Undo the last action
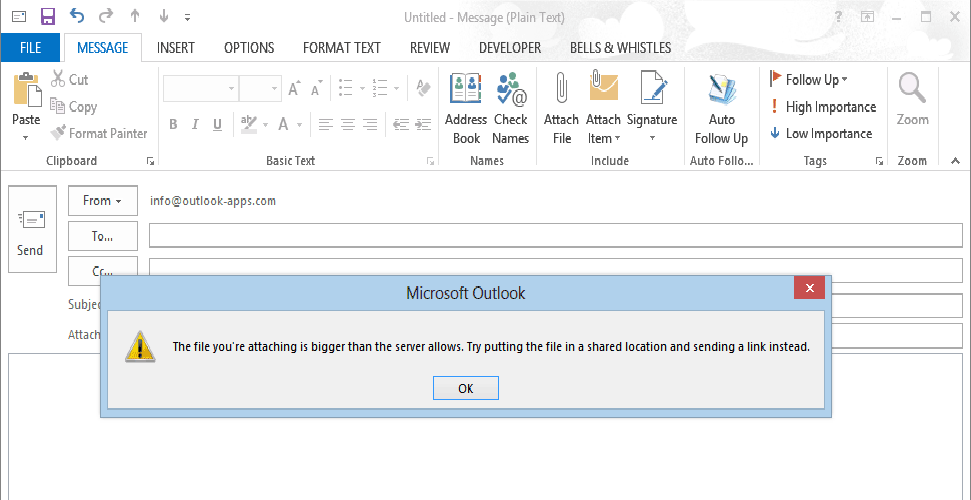This screenshot has height=500, width=971. point(77,17)
